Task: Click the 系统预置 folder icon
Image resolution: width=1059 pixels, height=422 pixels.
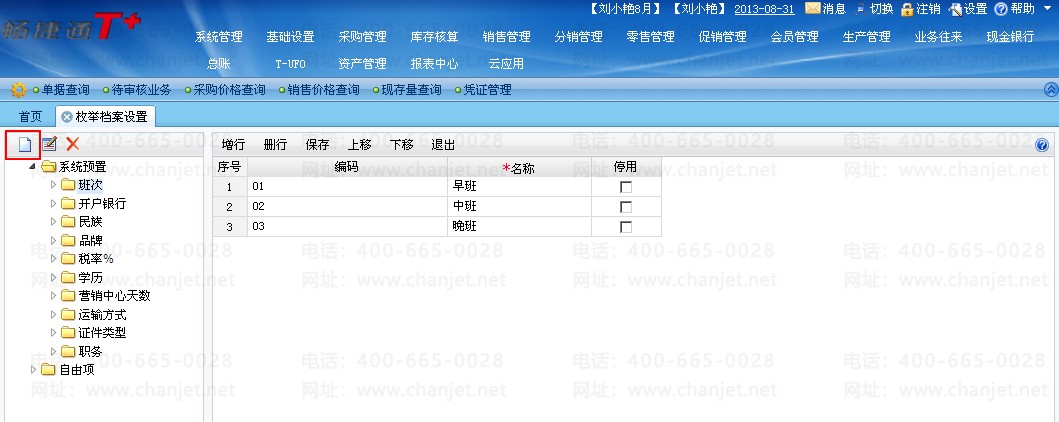Action: click(x=48, y=166)
